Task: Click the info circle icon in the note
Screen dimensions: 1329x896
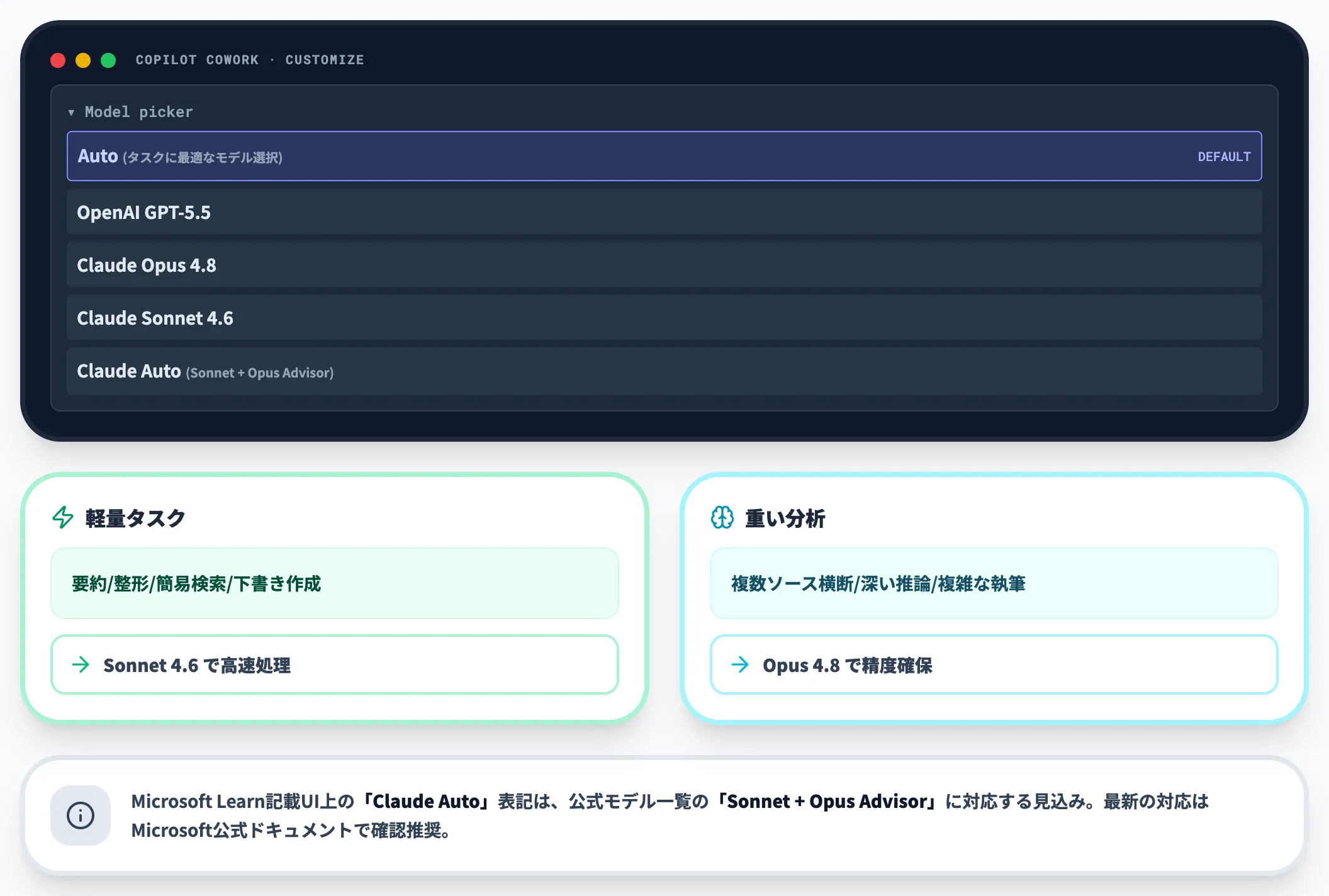Action: pyautogui.click(x=81, y=815)
